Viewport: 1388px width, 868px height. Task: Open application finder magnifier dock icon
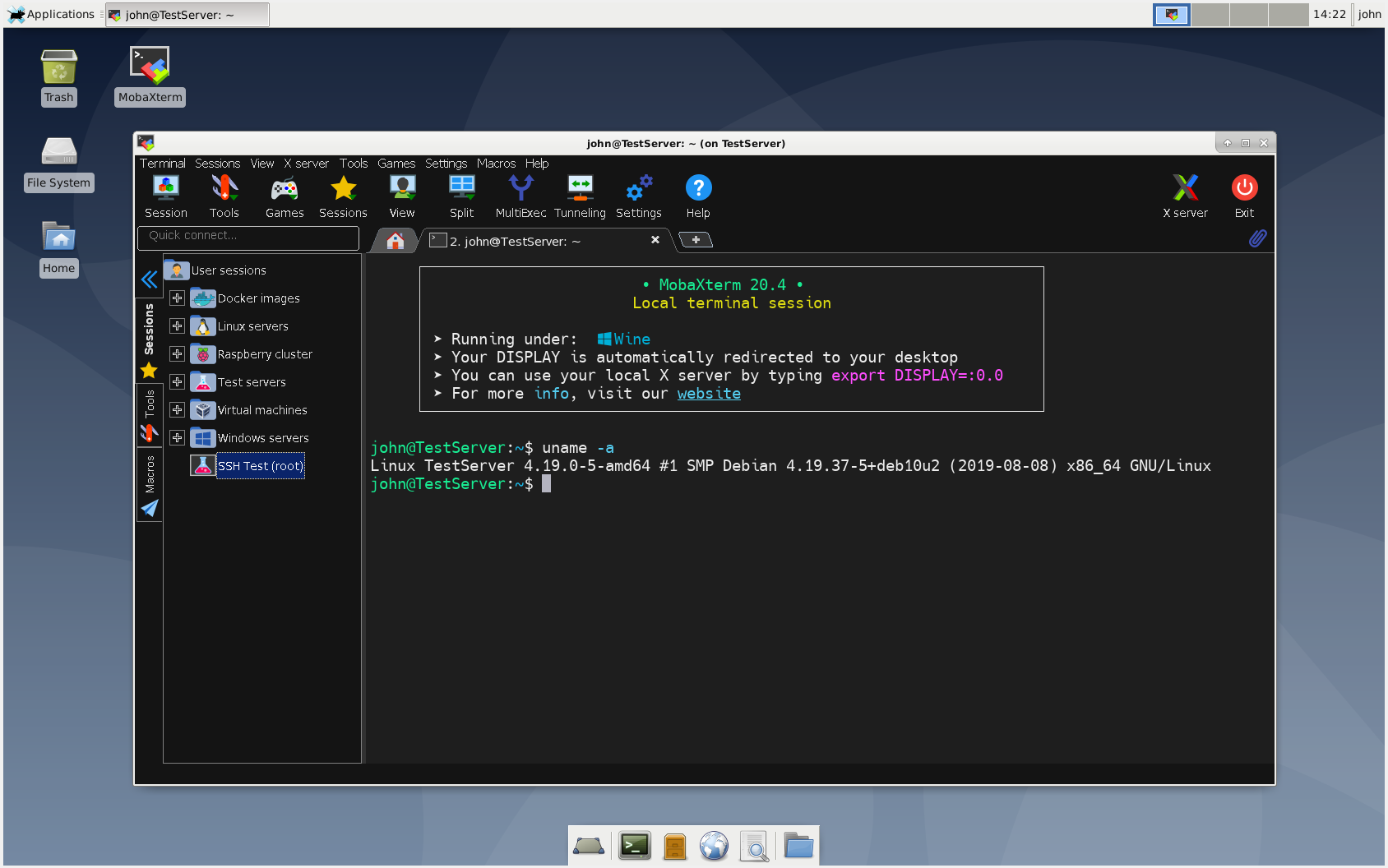pos(754,846)
